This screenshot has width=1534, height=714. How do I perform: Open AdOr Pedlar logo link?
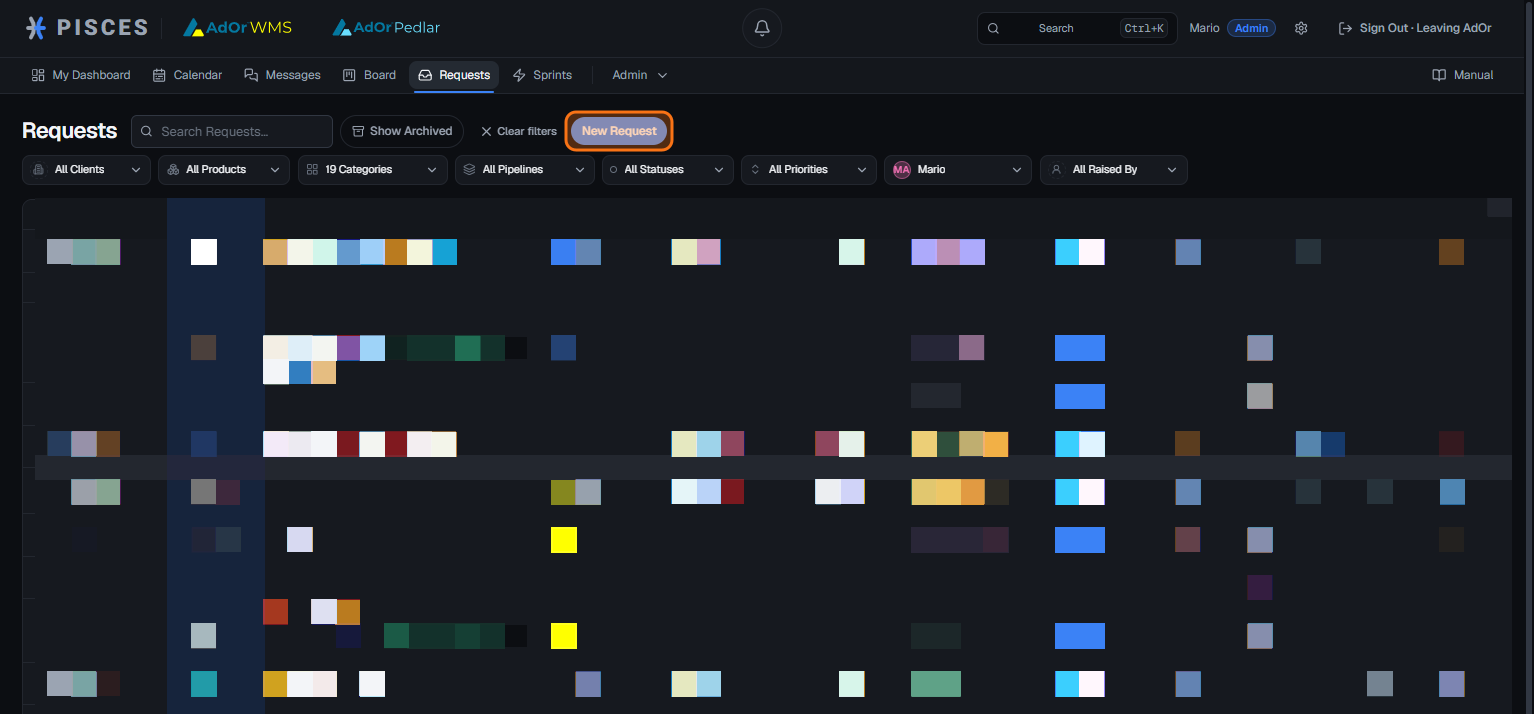point(386,28)
